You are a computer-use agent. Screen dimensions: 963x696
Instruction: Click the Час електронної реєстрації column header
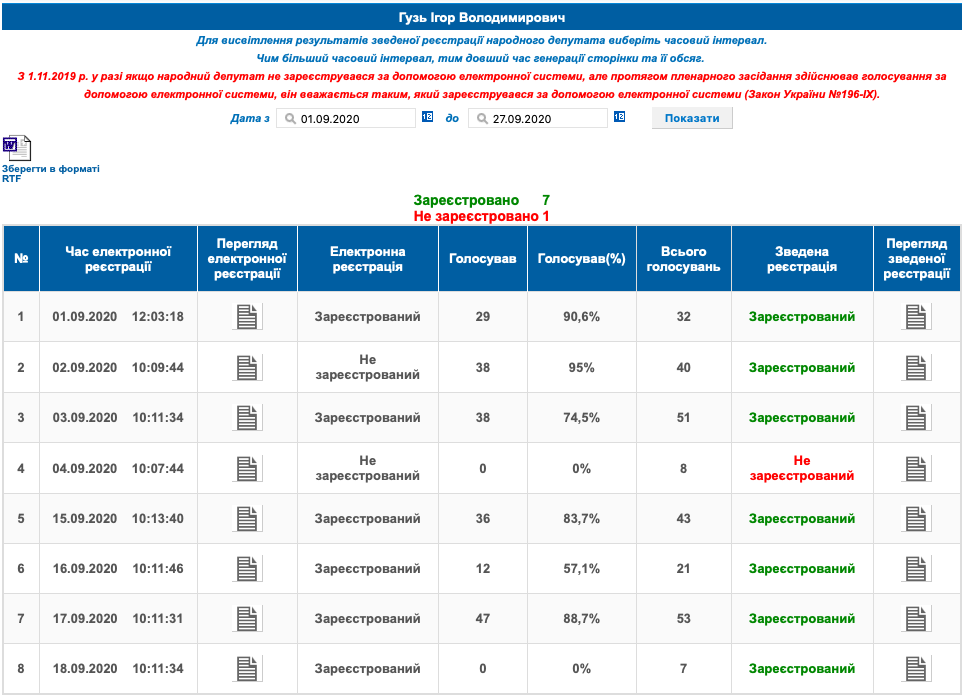click(118, 259)
